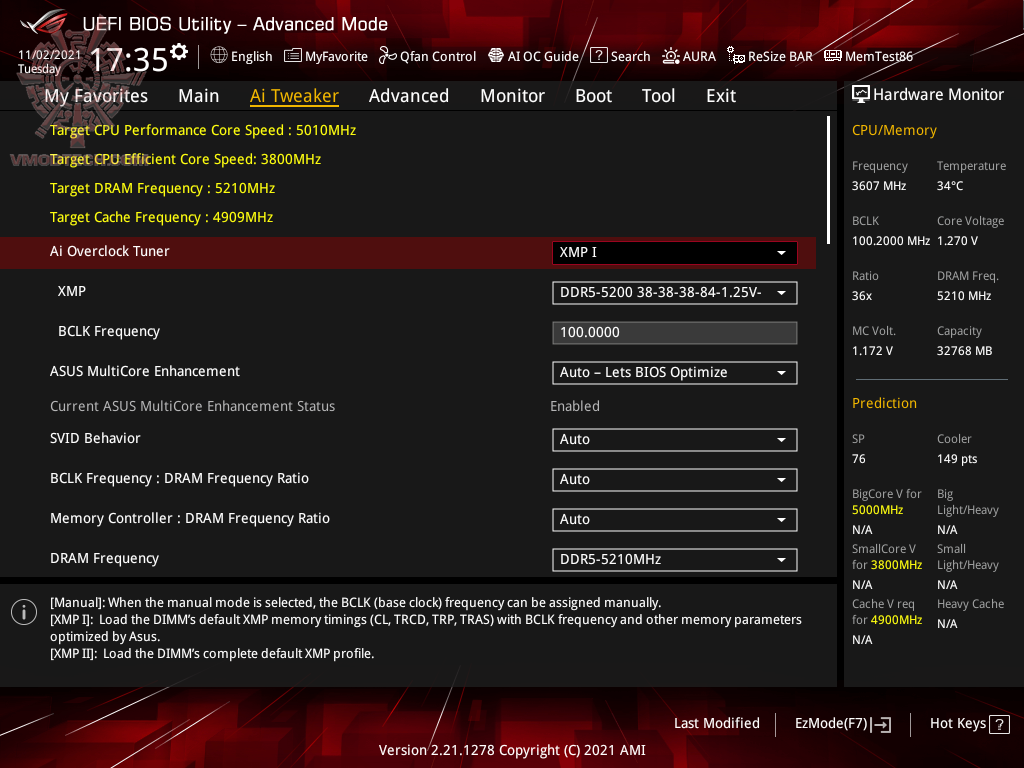
Task: Click the Last Modified button
Action: (716, 724)
